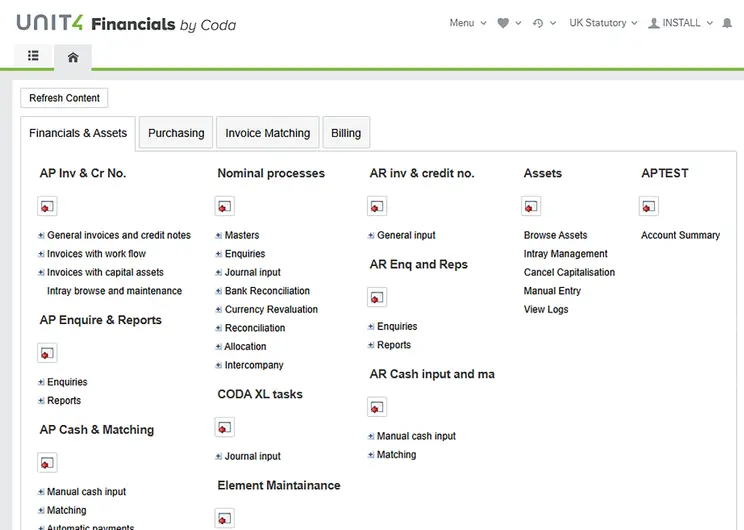744x530 pixels.
Task: Expand Reports under AR Enq and Reps
Action: coord(371,345)
